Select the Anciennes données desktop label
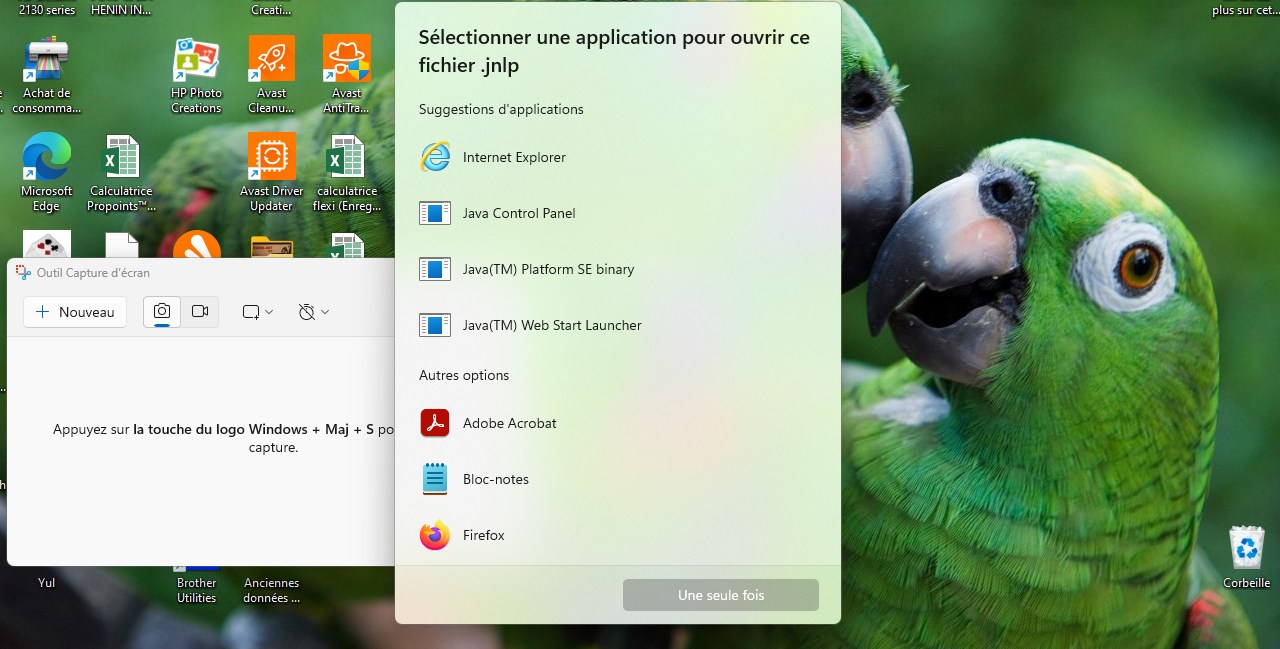The image size is (1280, 649). [271, 590]
